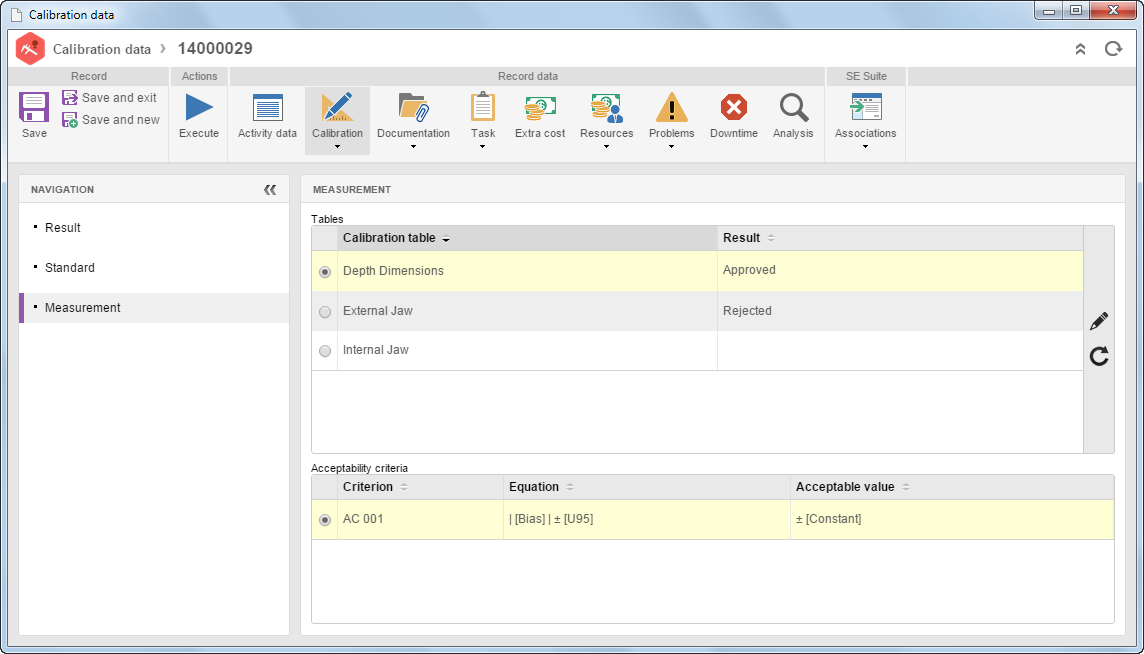Expand the Calibration dropdown arrow
The image size is (1144, 654).
tap(337, 147)
